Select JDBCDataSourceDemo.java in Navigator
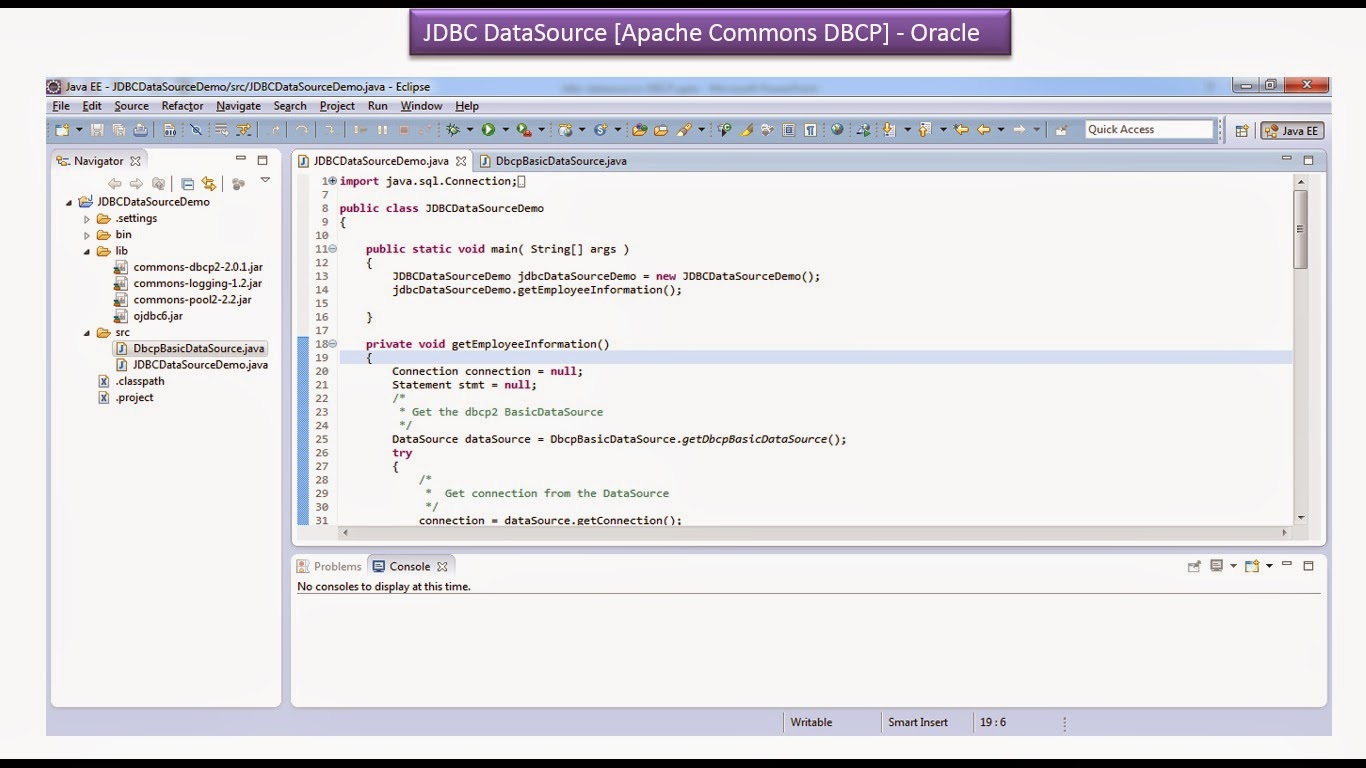The image size is (1366, 768). coord(198,364)
